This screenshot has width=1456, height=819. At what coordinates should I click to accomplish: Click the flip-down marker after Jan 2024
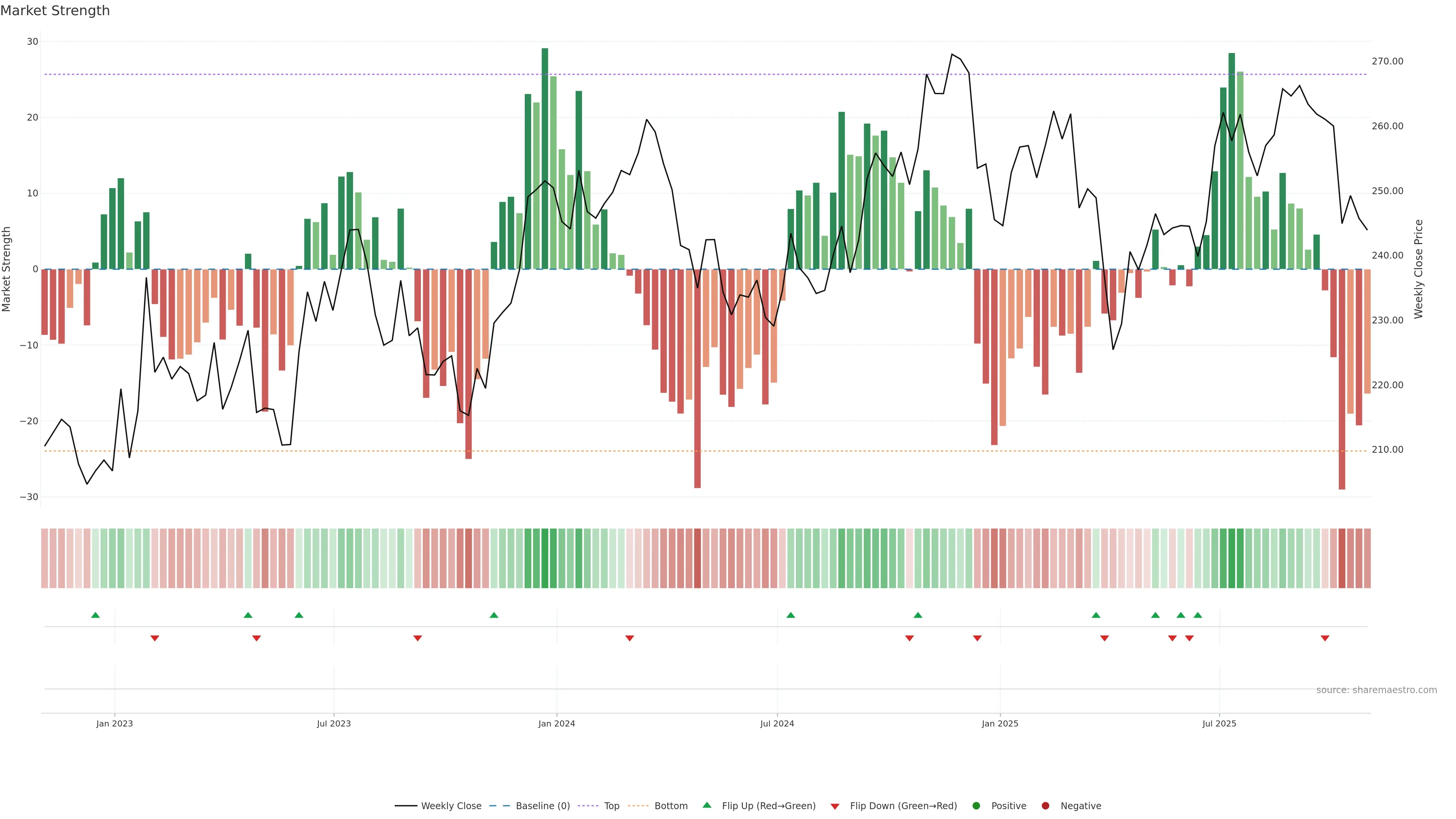(630, 638)
